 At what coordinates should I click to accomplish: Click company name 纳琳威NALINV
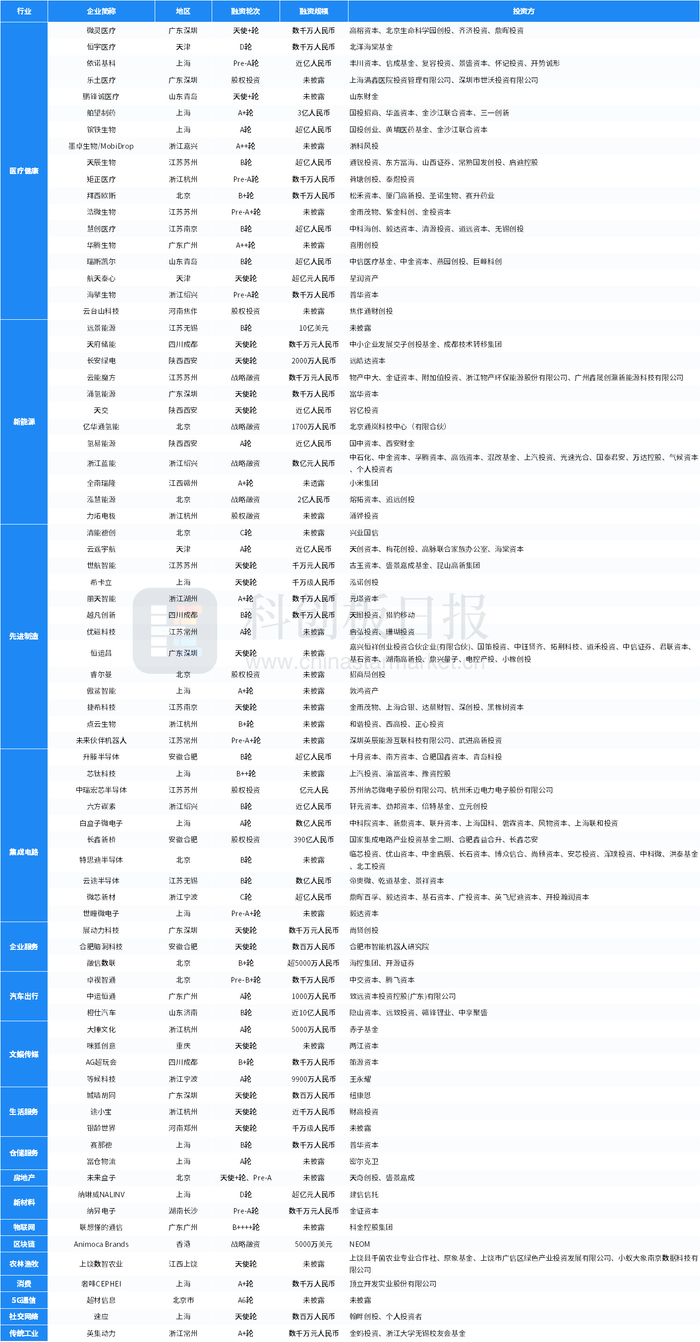(102, 1194)
